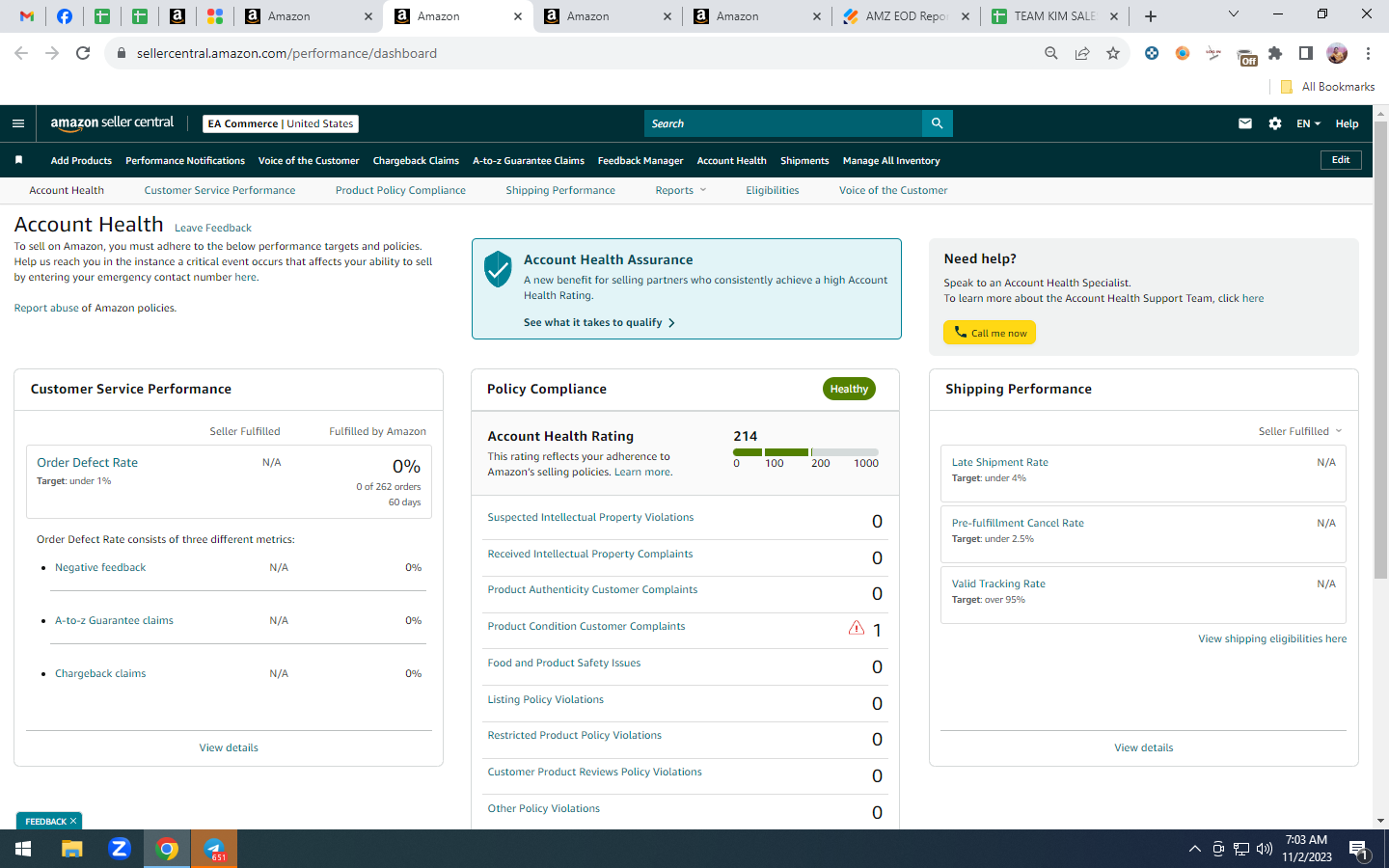
Task: Close the Feedback tab with its X
Action: tap(73, 821)
